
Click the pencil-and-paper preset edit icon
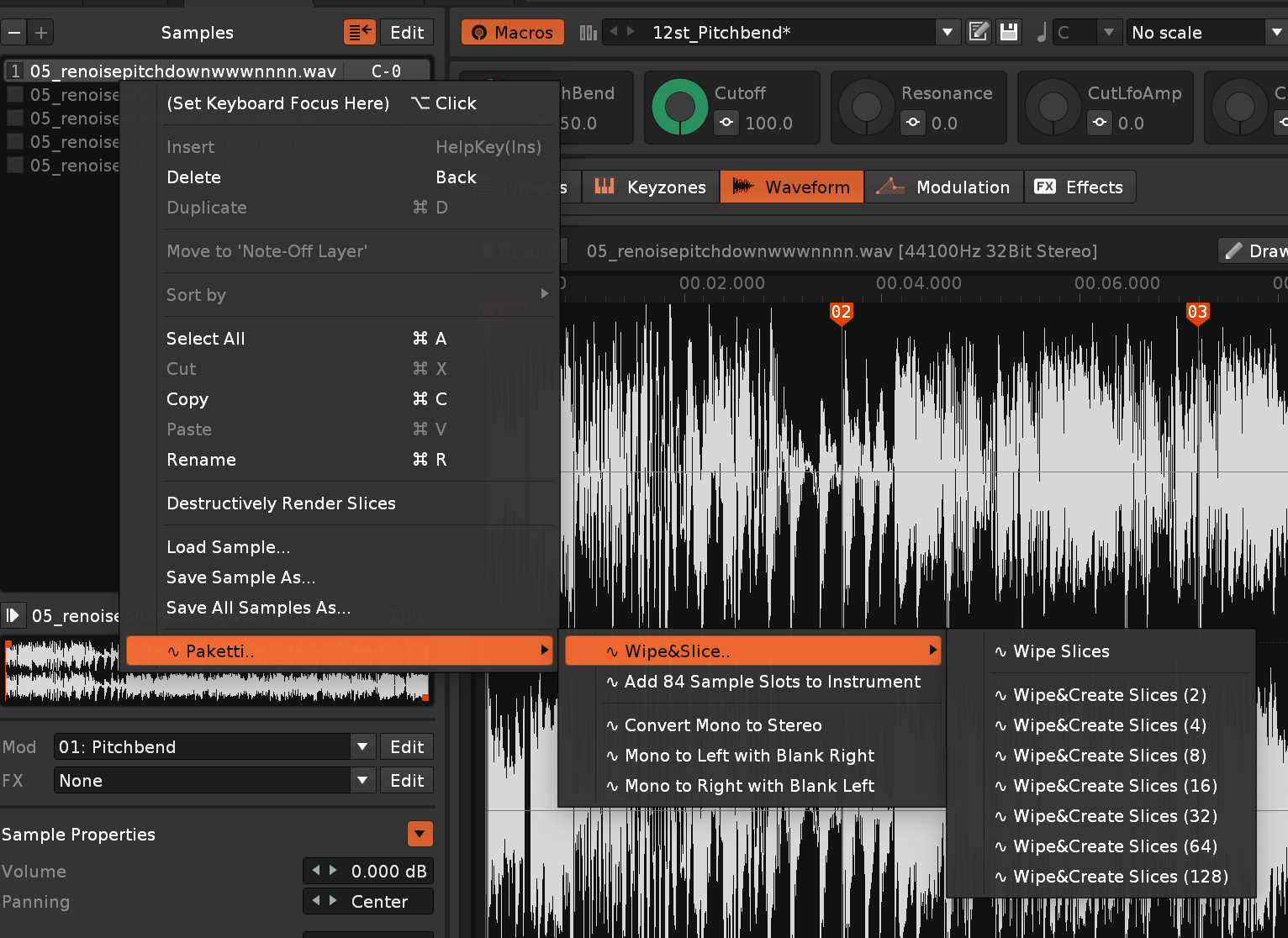(x=979, y=33)
